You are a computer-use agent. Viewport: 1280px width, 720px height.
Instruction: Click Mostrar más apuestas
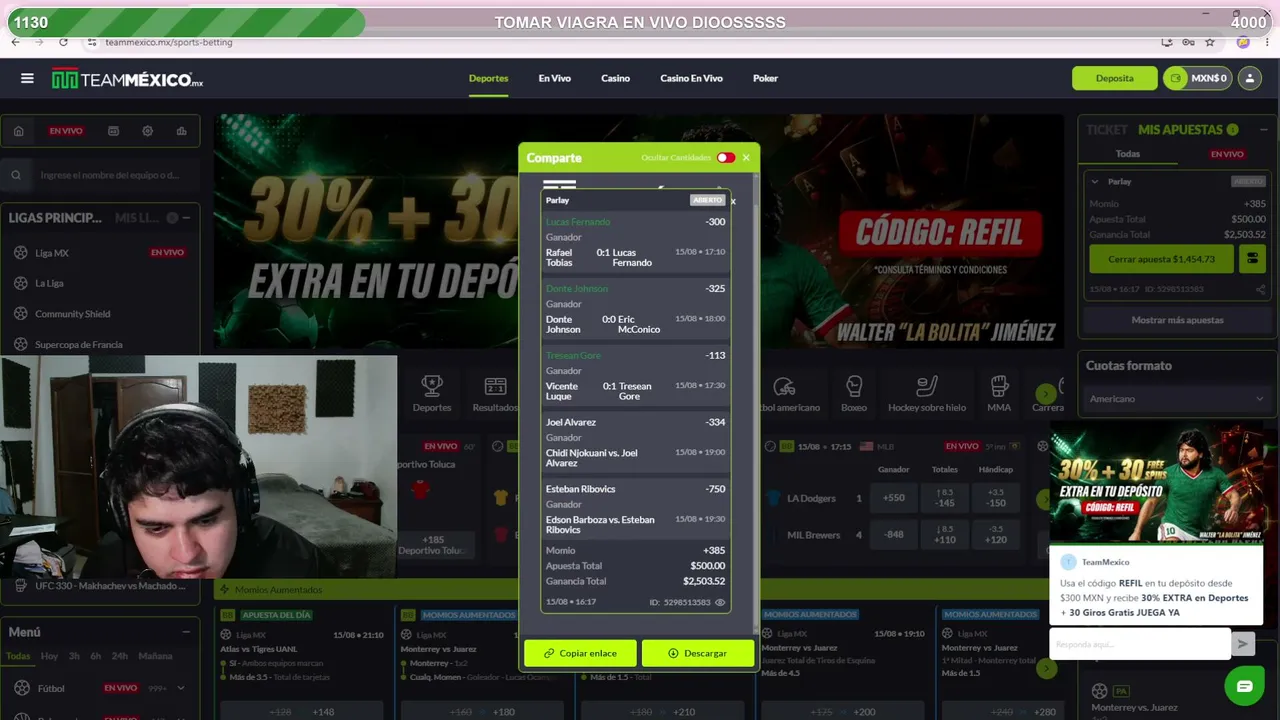tap(1177, 320)
